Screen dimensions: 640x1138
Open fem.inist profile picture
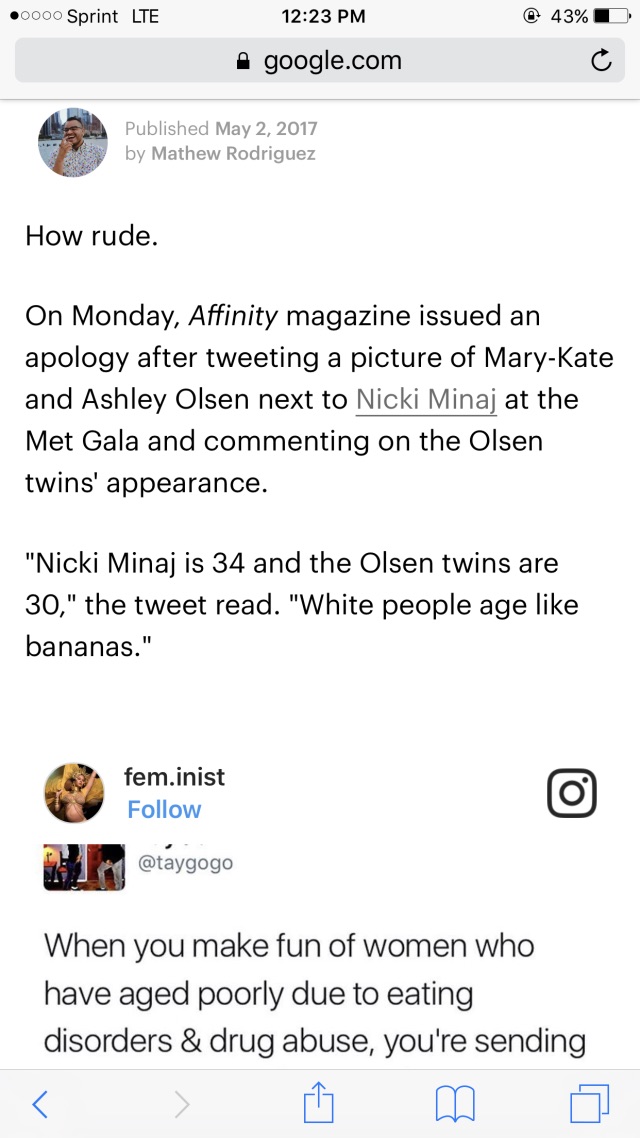tap(74, 794)
